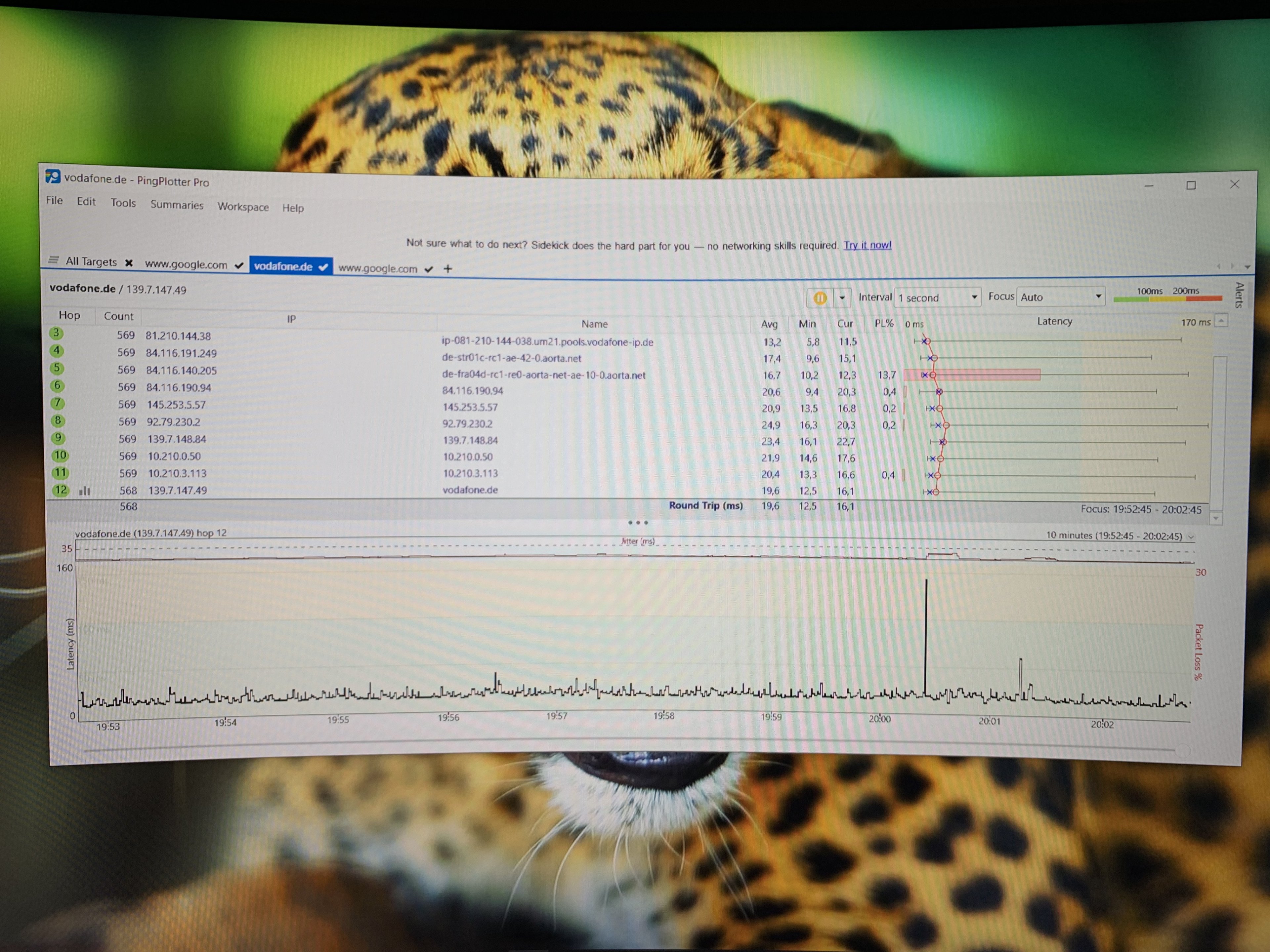Image resolution: width=1270 pixels, height=952 pixels.
Task: Open the All Targets list icon
Action: tap(53, 260)
